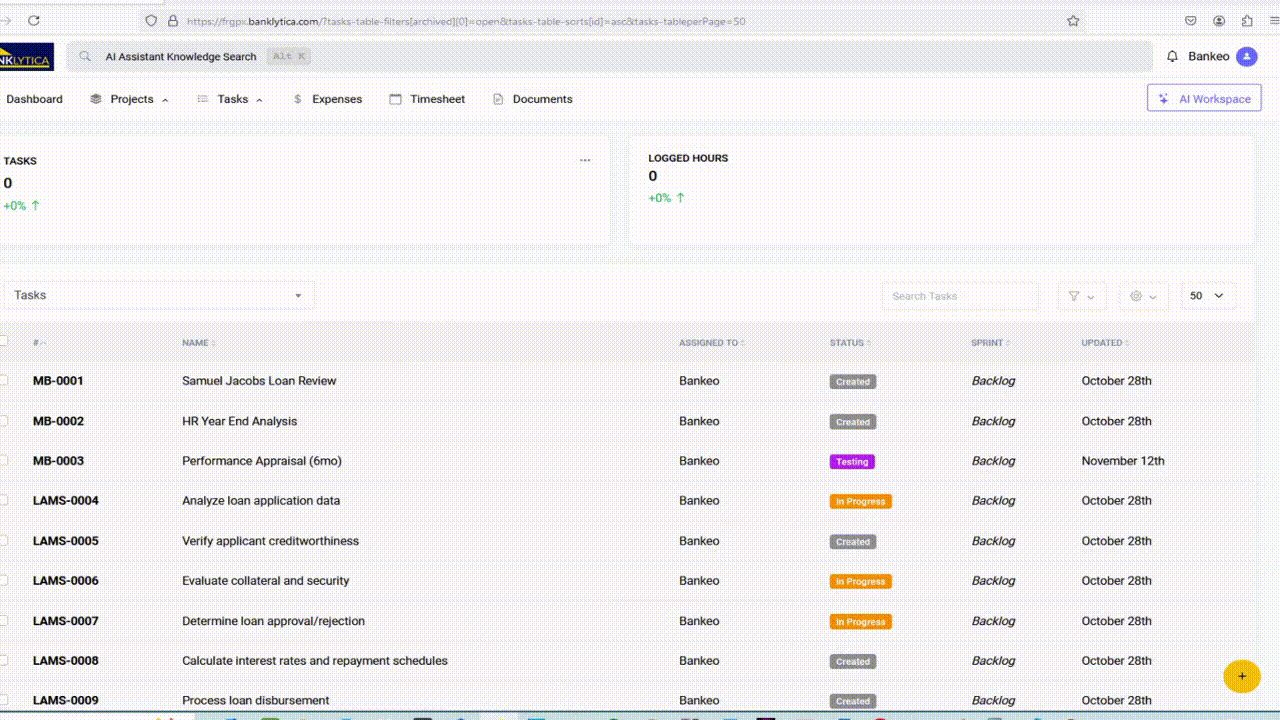Check the checkbox for task LAMS-0005
Viewport: 1280px width, 720px height.
[4, 541]
